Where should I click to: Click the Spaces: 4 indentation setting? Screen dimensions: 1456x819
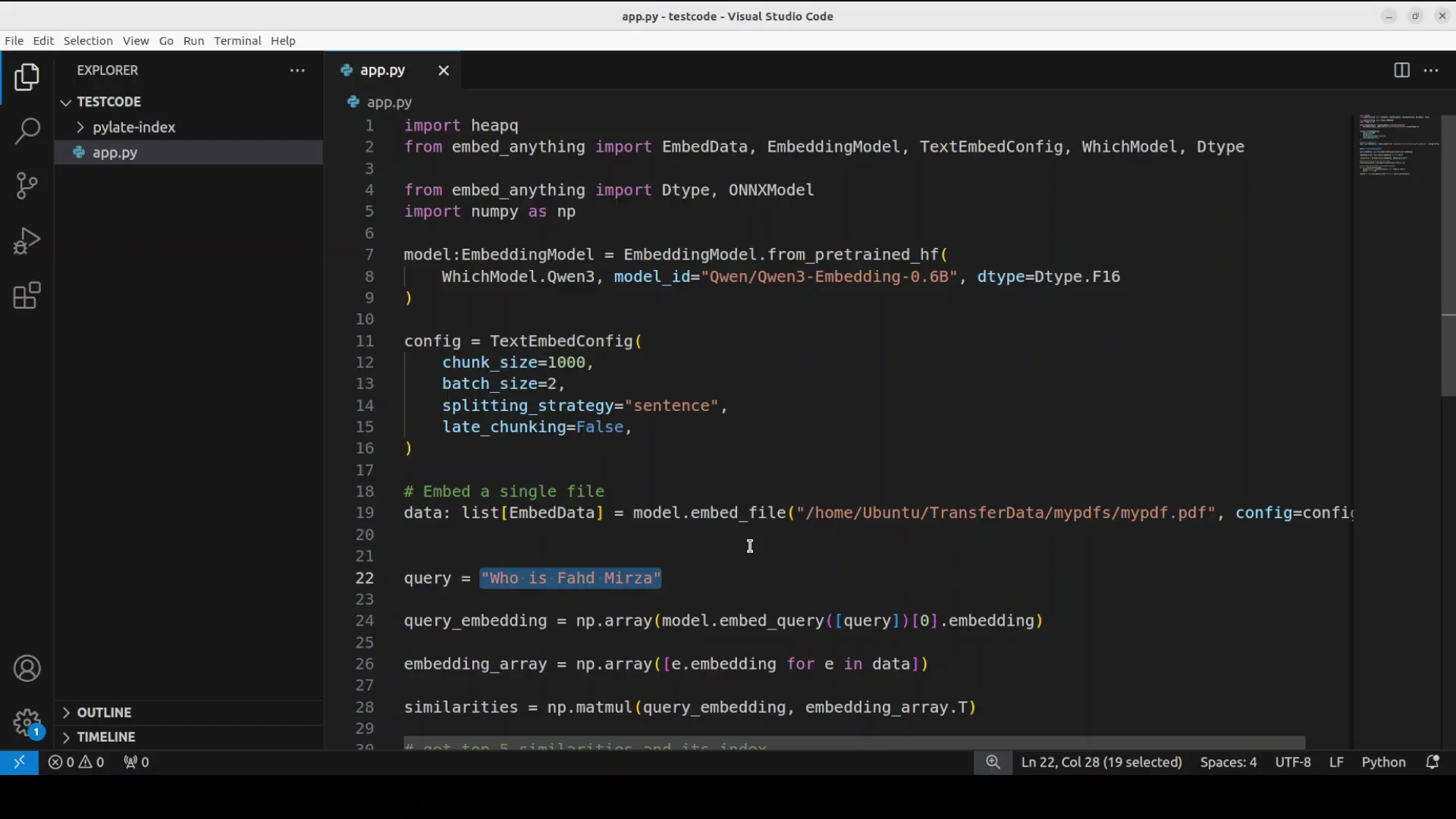pyautogui.click(x=1228, y=762)
